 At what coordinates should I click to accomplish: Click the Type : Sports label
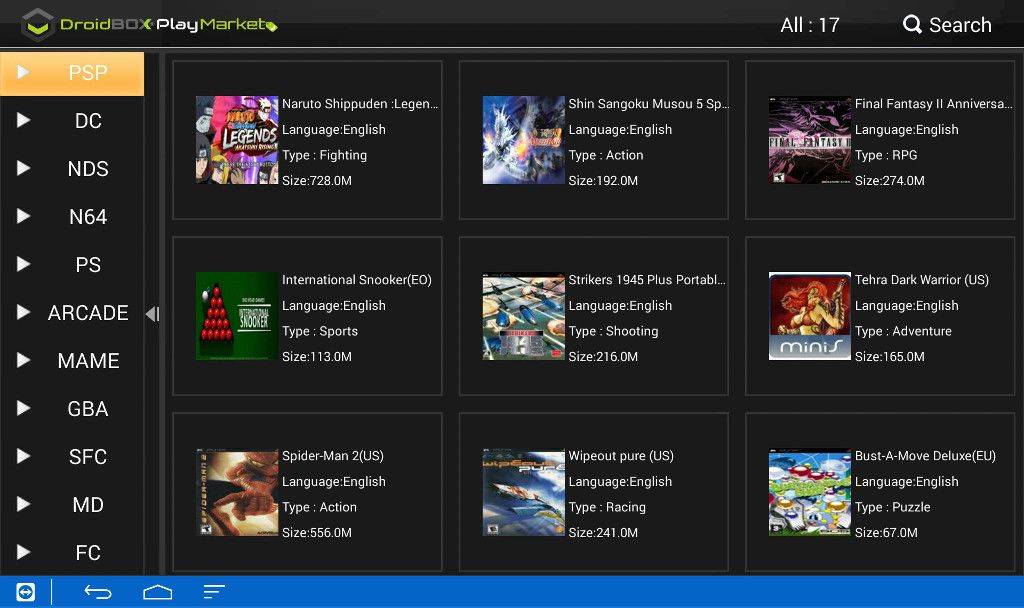(x=320, y=331)
